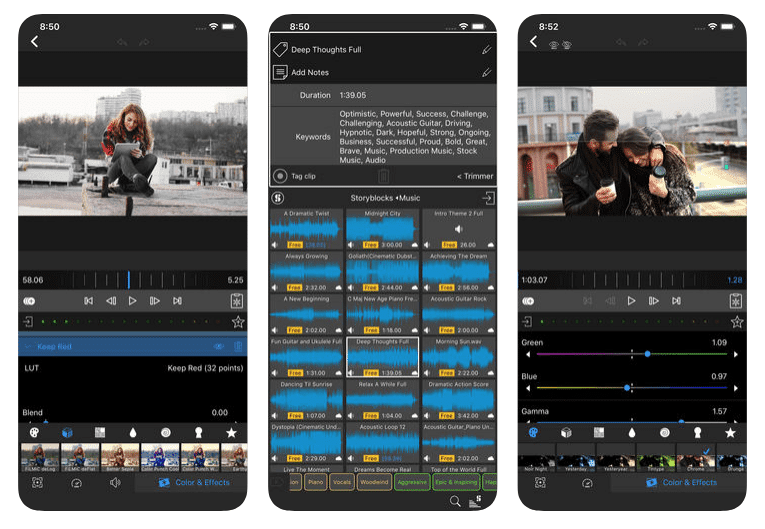Select the checkerboard chroma key category, left phone

click(100, 432)
